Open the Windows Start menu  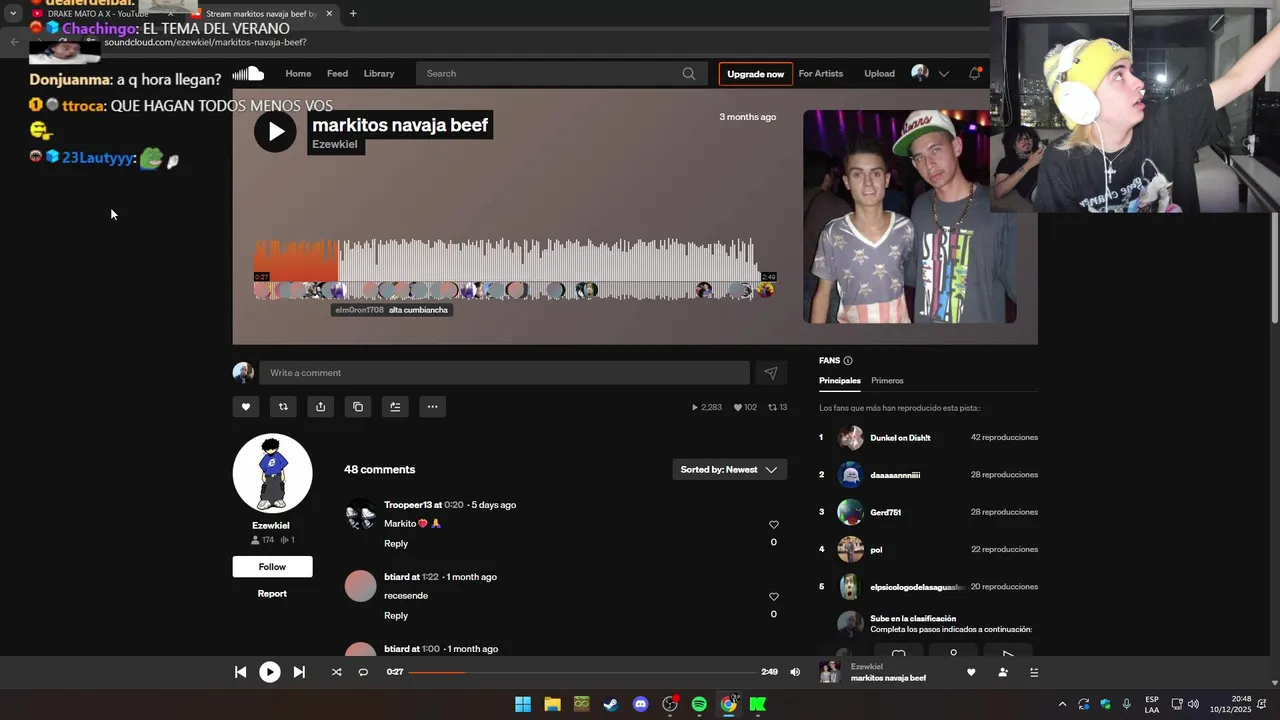523,704
